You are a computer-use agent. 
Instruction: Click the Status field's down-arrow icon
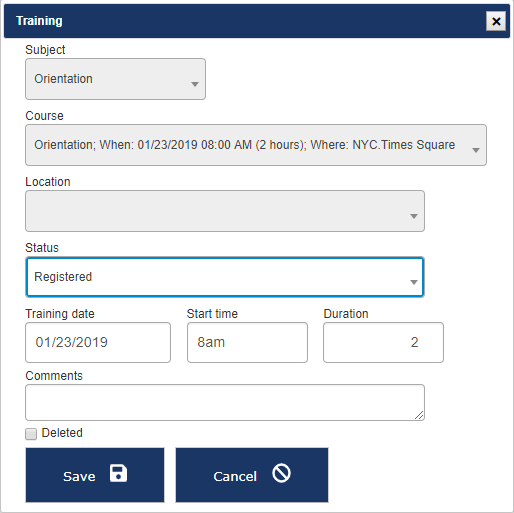[414, 282]
